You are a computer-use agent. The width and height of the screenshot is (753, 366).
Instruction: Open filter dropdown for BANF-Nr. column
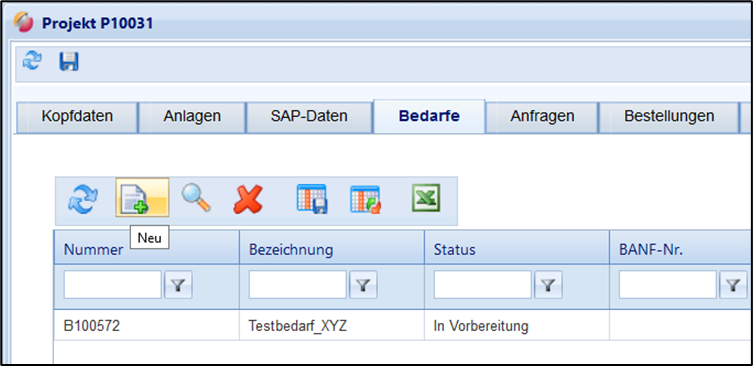[733, 285]
